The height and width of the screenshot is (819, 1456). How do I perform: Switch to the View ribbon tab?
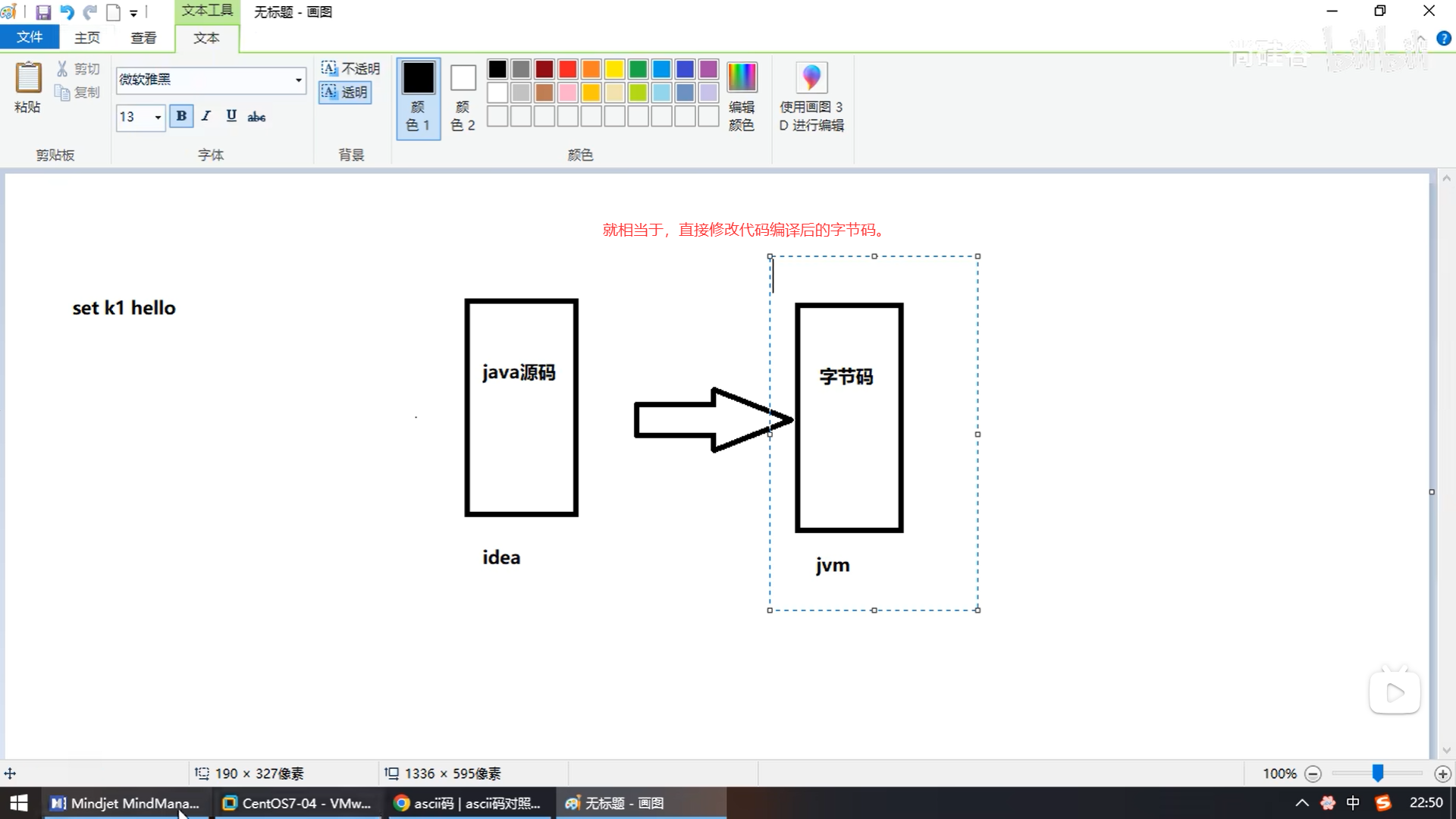(x=143, y=37)
